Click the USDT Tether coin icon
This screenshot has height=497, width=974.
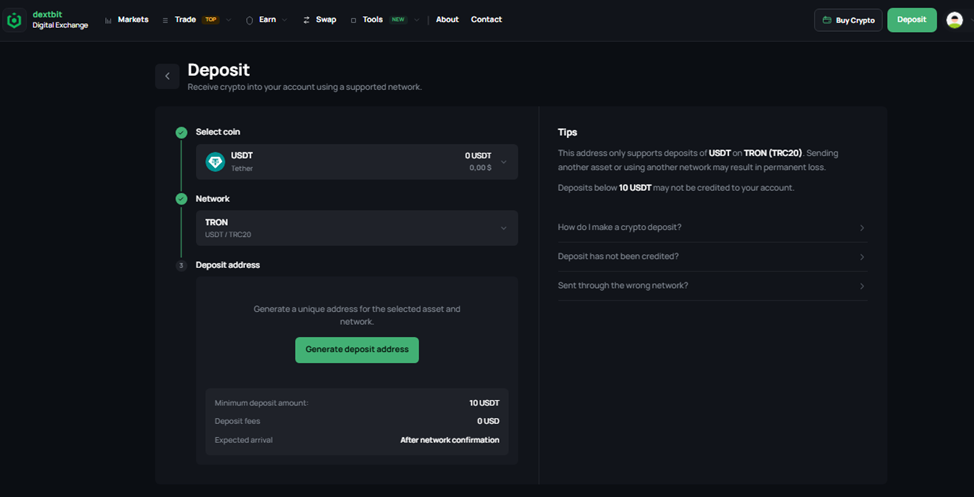click(215, 162)
